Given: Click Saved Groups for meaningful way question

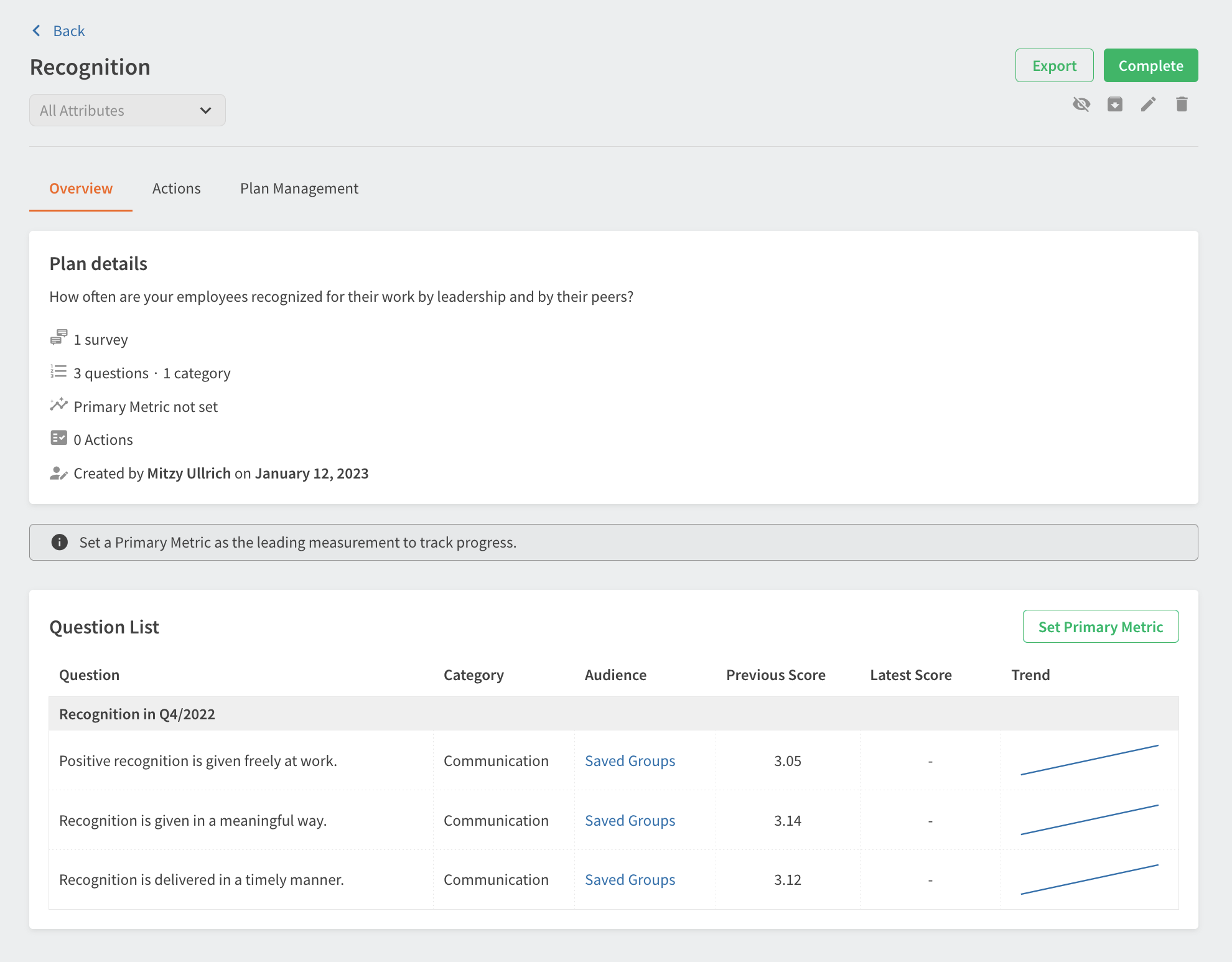Looking at the screenshot, I should click(x=630, y=821).
